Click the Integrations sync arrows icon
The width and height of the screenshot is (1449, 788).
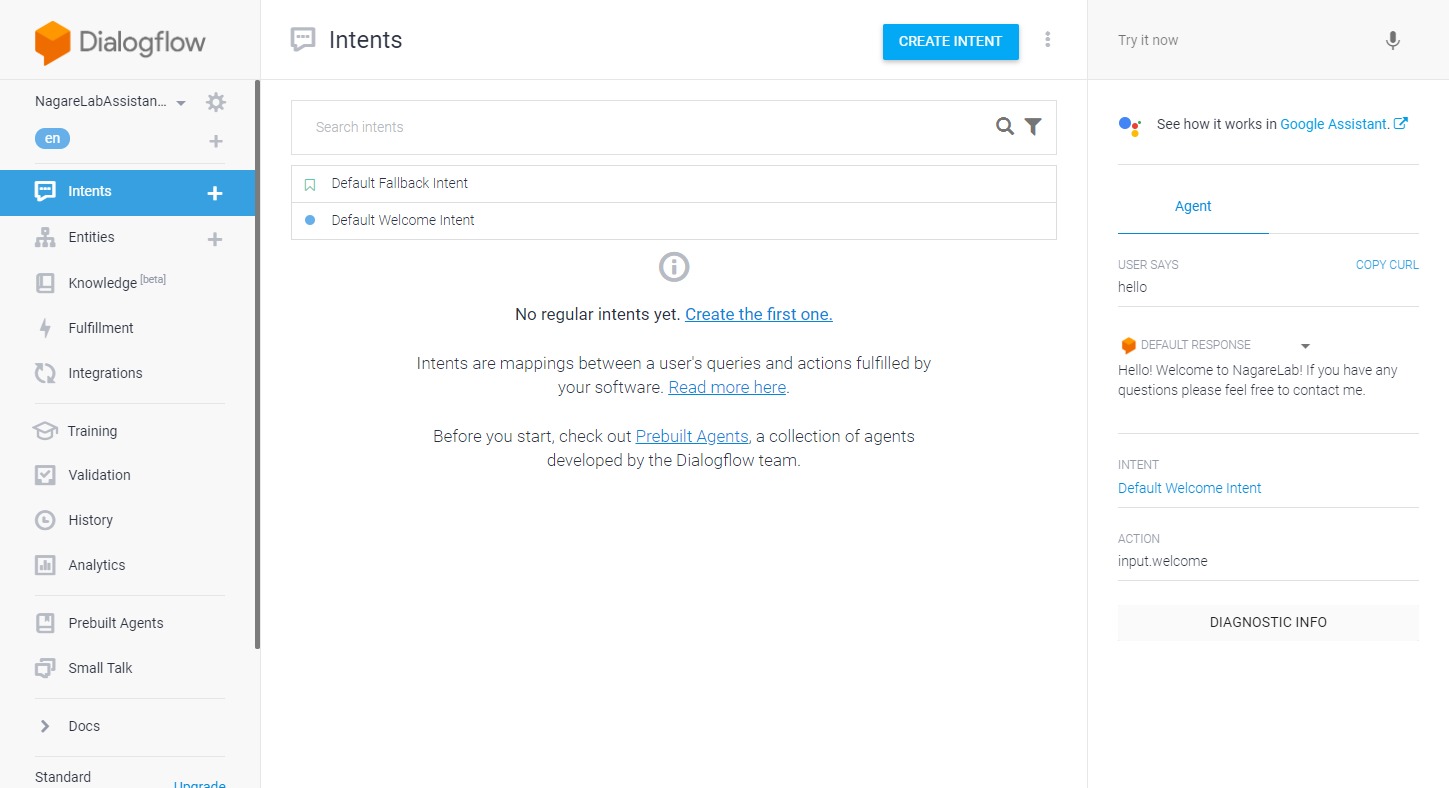[x=45, y=373]
